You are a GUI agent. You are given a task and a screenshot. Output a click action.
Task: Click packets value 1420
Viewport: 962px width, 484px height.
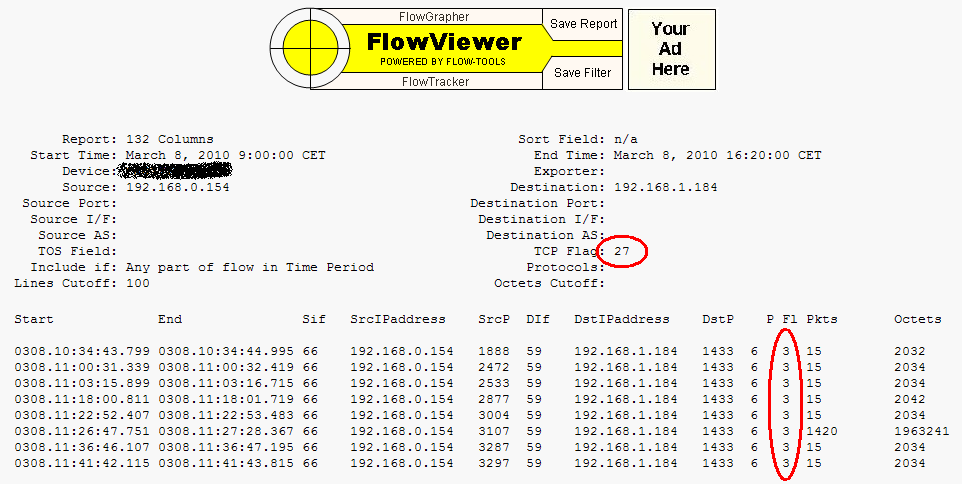tap(822, 431)
